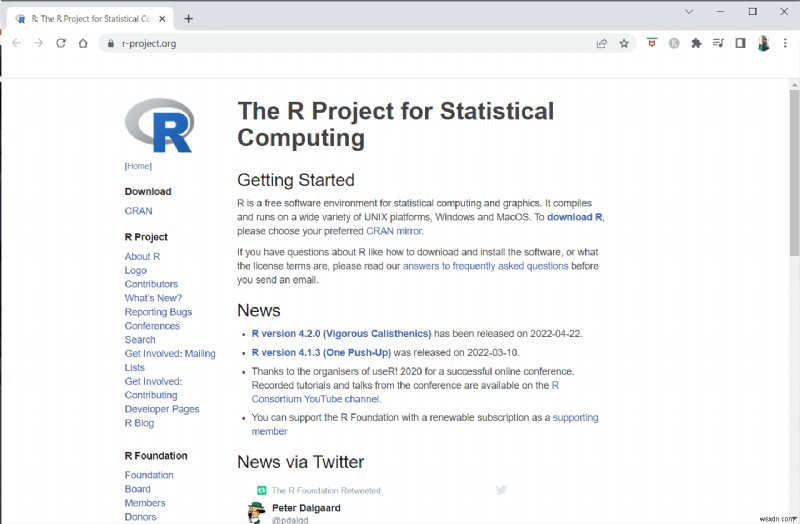
Task: Open the Chrome three-dot menu
Action: coord(785,43)
